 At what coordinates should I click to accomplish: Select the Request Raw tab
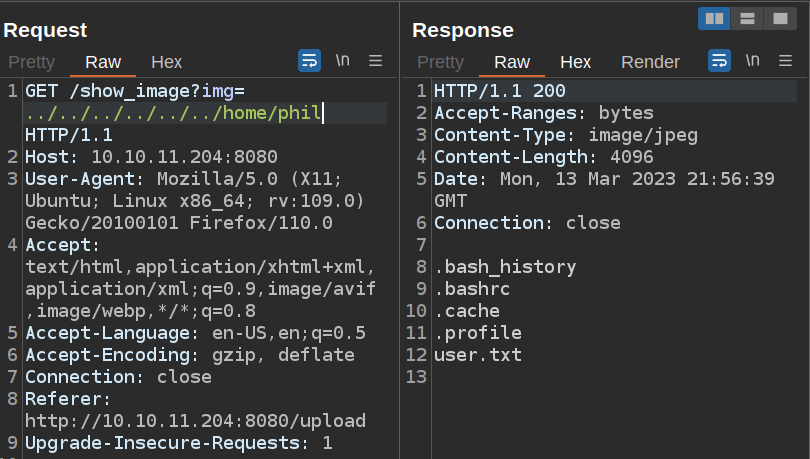[x=103, y=62]
